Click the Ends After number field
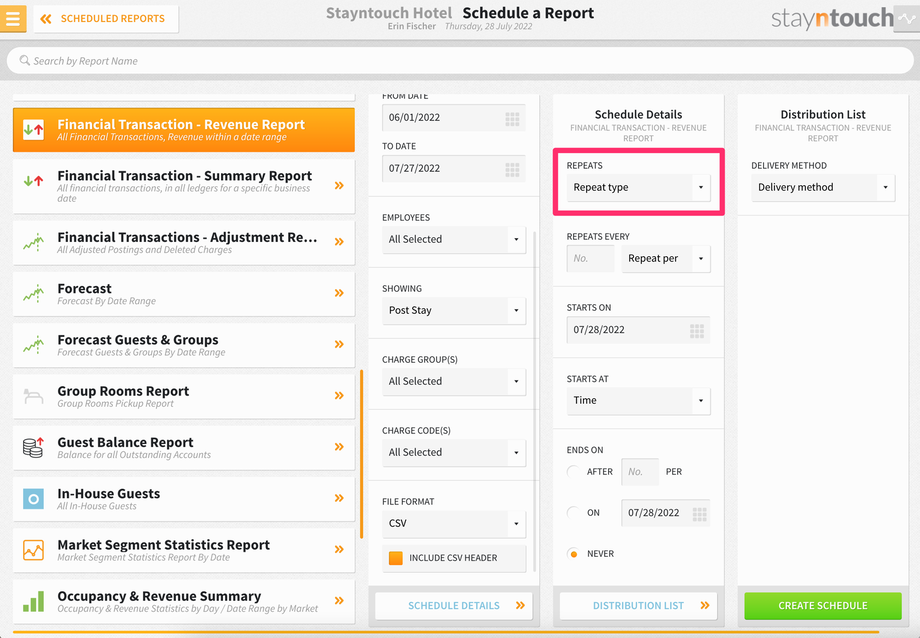Viewport: 920px width, 638px height. 640,472
